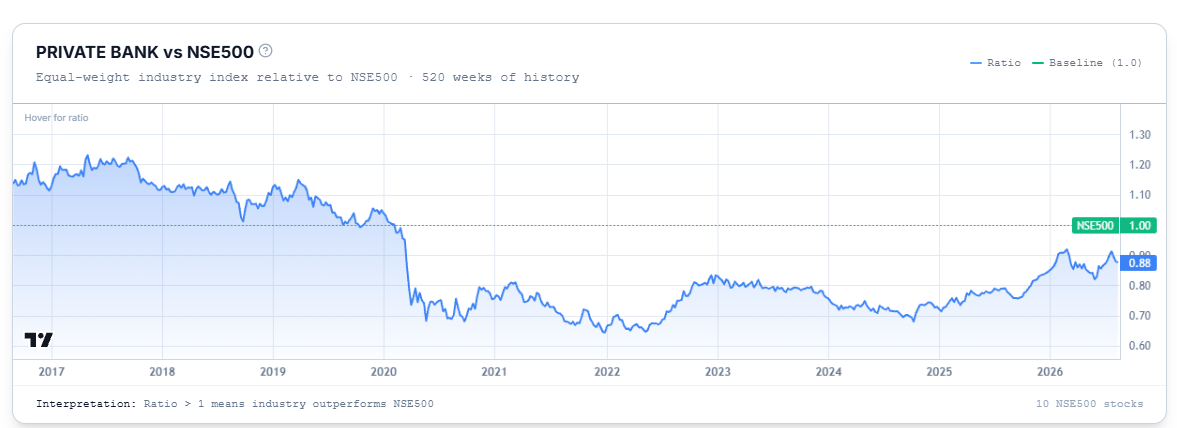Click the 2023 year label on time axis
1177x428 pixels.
(x=717, y=372)
